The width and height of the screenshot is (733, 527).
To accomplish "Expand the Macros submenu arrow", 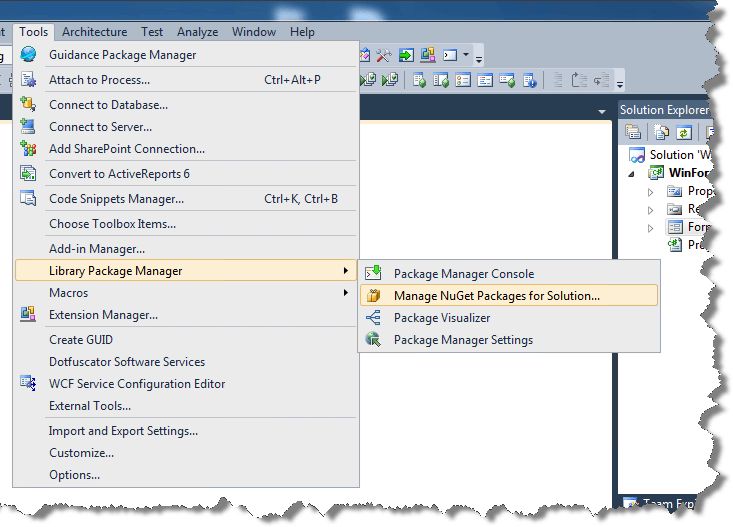I will 345,293.
